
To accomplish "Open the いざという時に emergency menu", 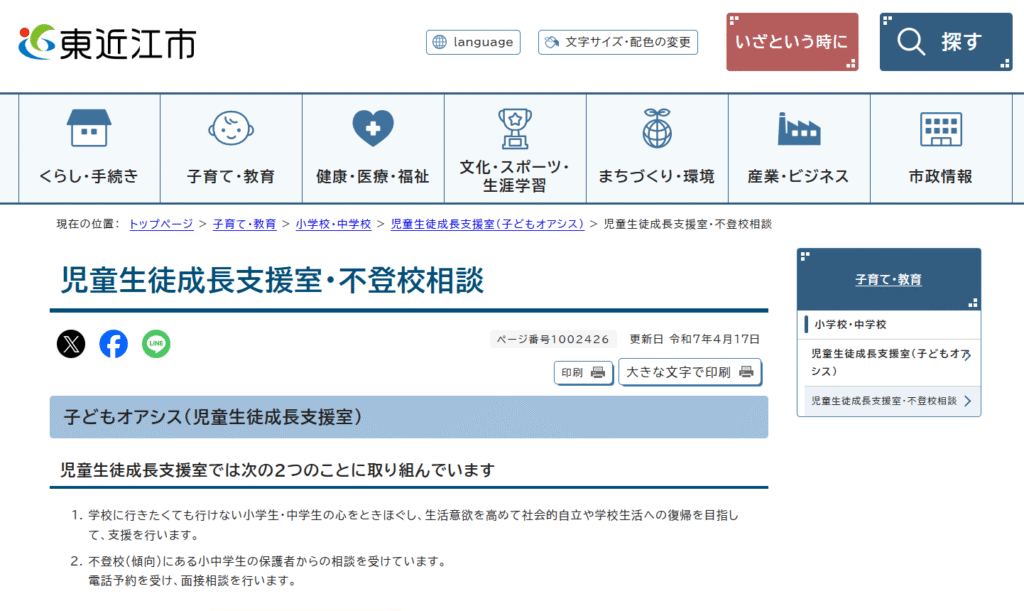I will click(x=791, y=41).
